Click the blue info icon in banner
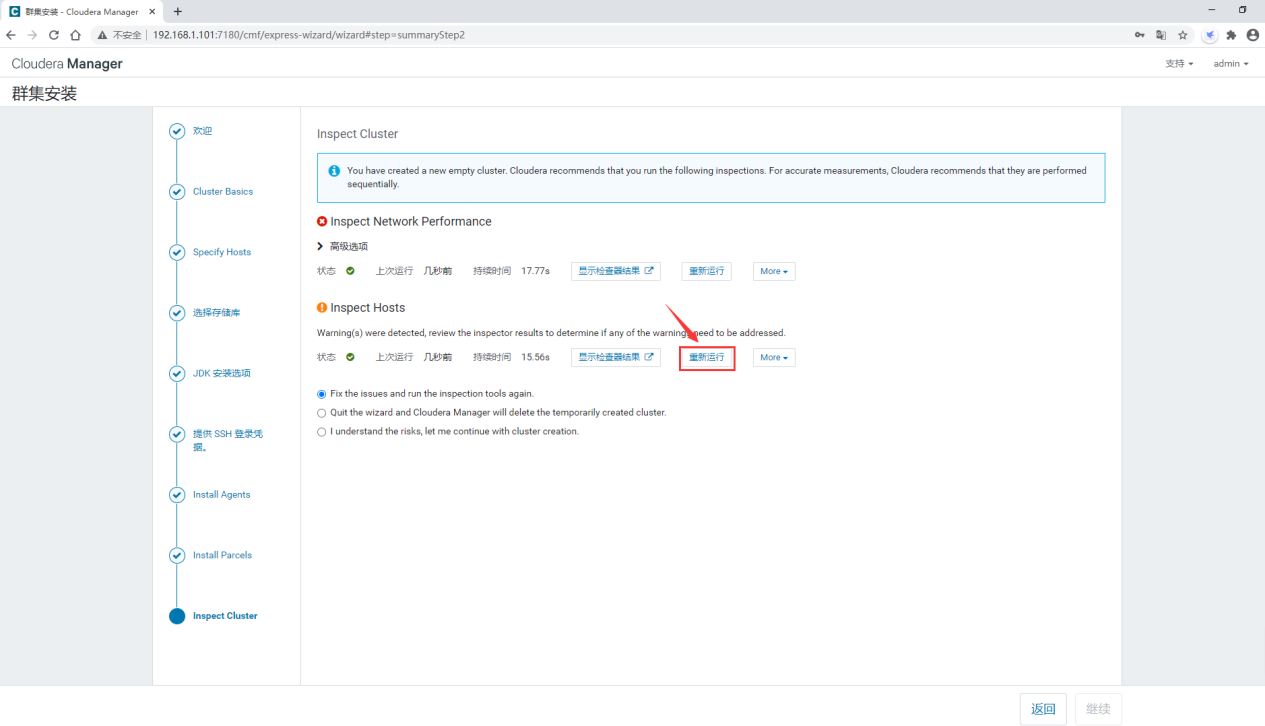Viewport: 1265px width, 726px height. (x=335, y=171)
